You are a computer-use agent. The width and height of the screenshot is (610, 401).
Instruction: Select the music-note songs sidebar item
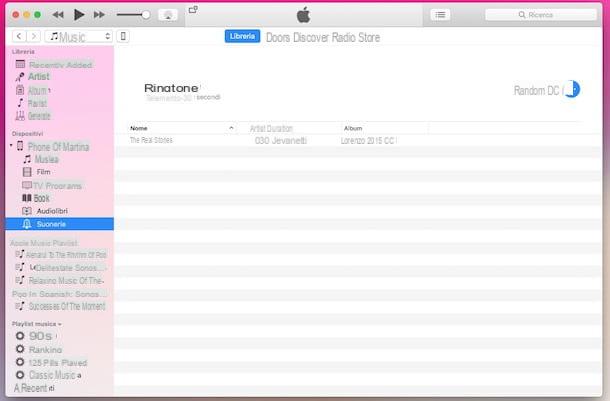pos(32,103)
